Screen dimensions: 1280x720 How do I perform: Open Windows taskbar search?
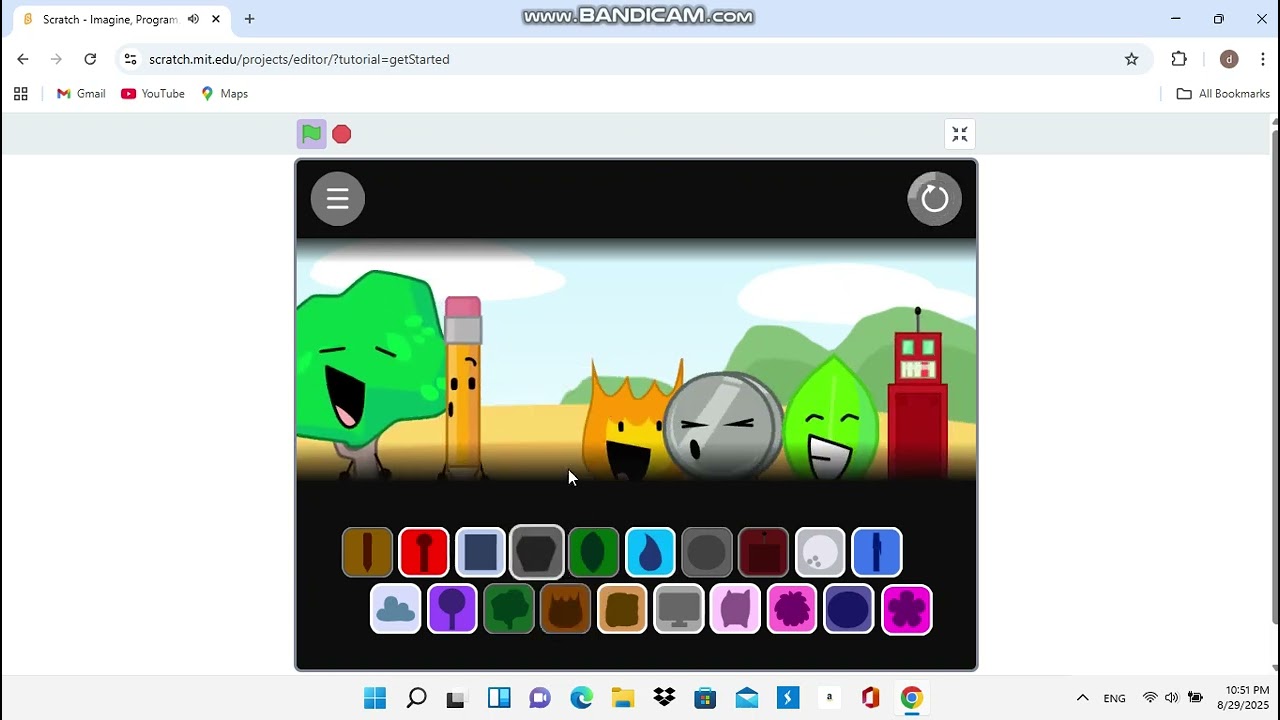coord(417,698)
